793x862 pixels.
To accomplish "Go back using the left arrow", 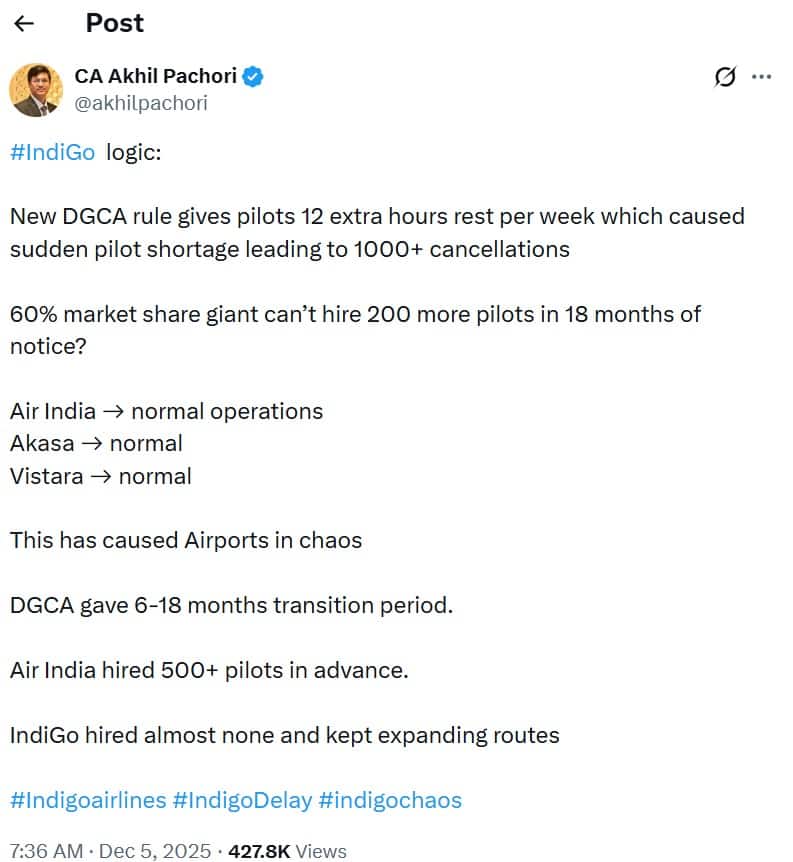I will pyautogui.click(x=25, y=23).
